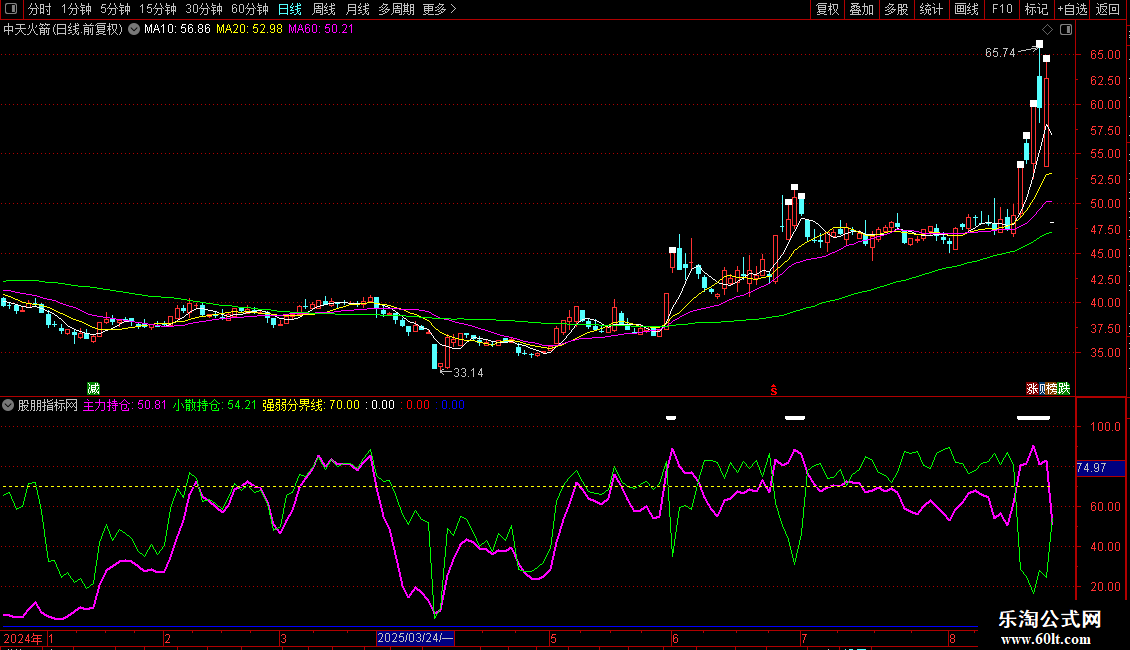
Task: Click the panel layout icon at top-left
Action: 11,9
